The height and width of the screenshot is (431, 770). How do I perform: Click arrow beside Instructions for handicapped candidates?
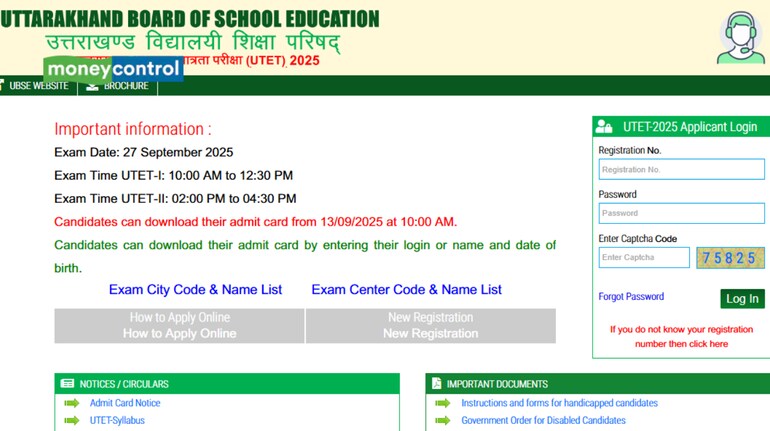tap(442, 403)
